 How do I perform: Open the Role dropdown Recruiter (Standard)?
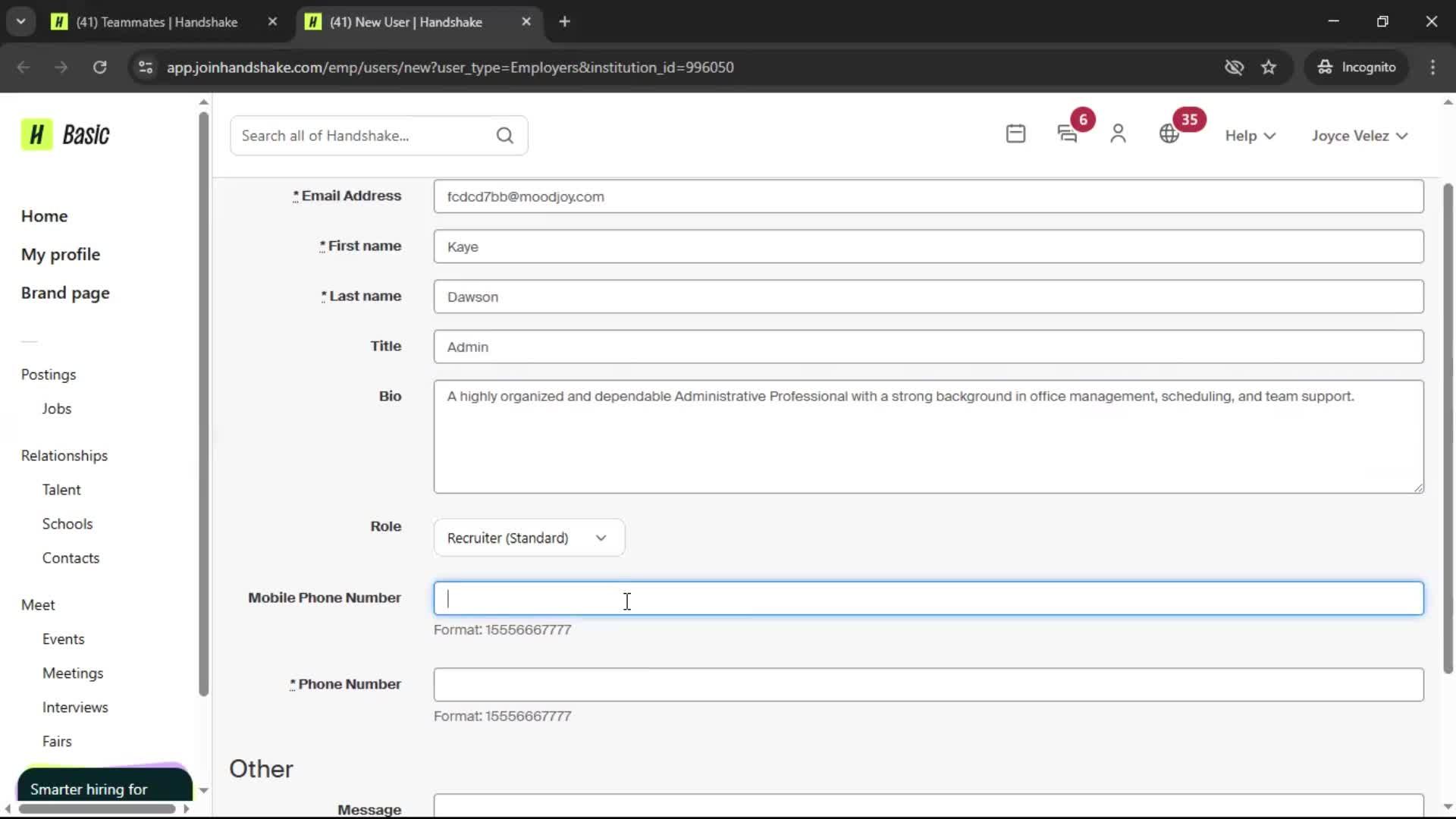(529, 538)
